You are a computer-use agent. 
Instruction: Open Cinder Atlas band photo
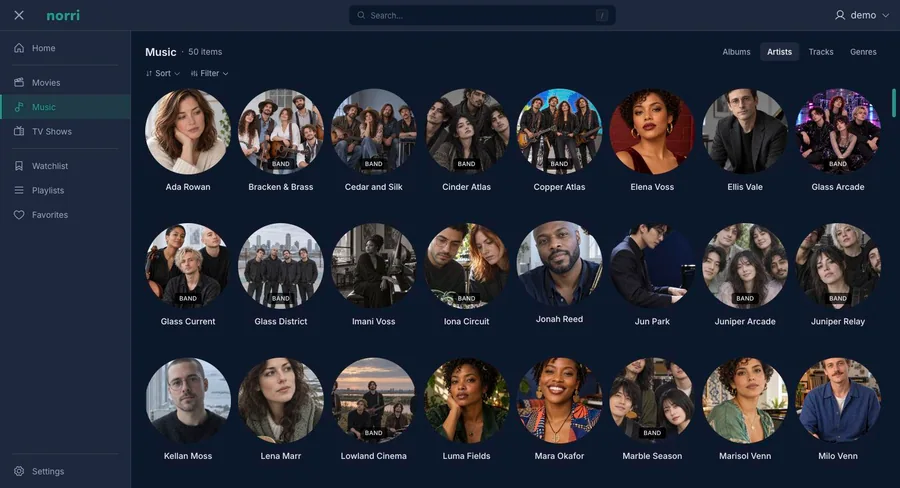click(x=467, y=131)
